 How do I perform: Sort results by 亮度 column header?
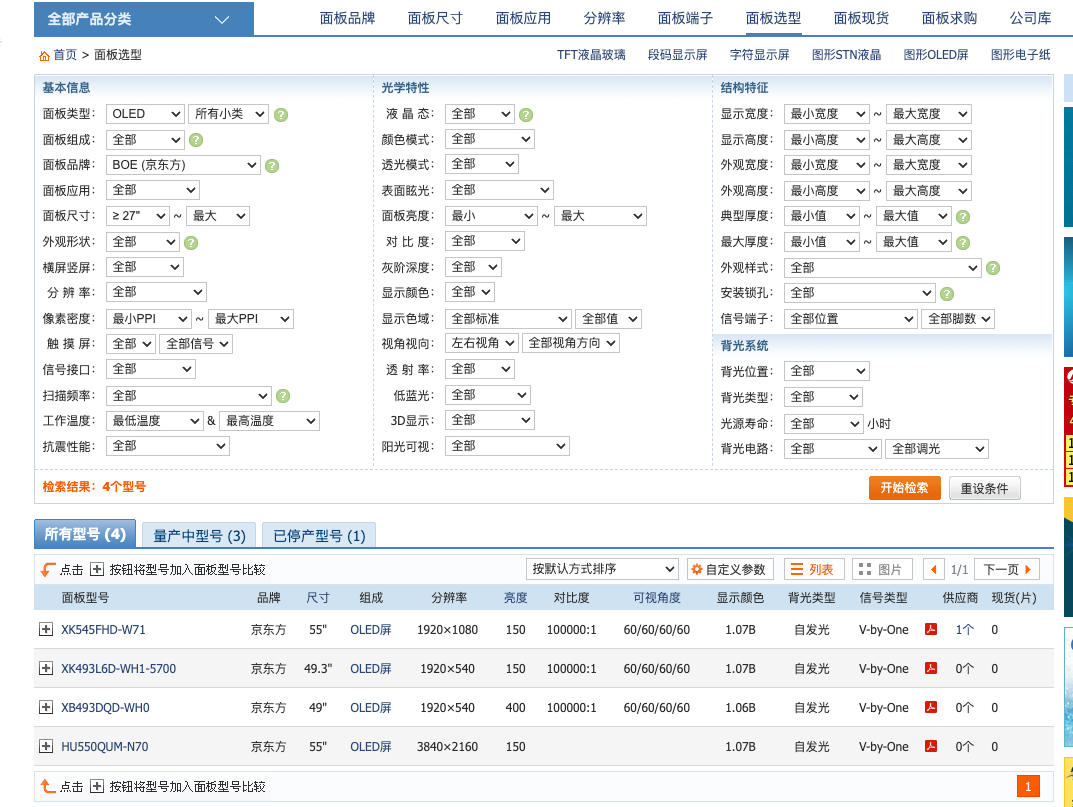[x=515, y=598]
